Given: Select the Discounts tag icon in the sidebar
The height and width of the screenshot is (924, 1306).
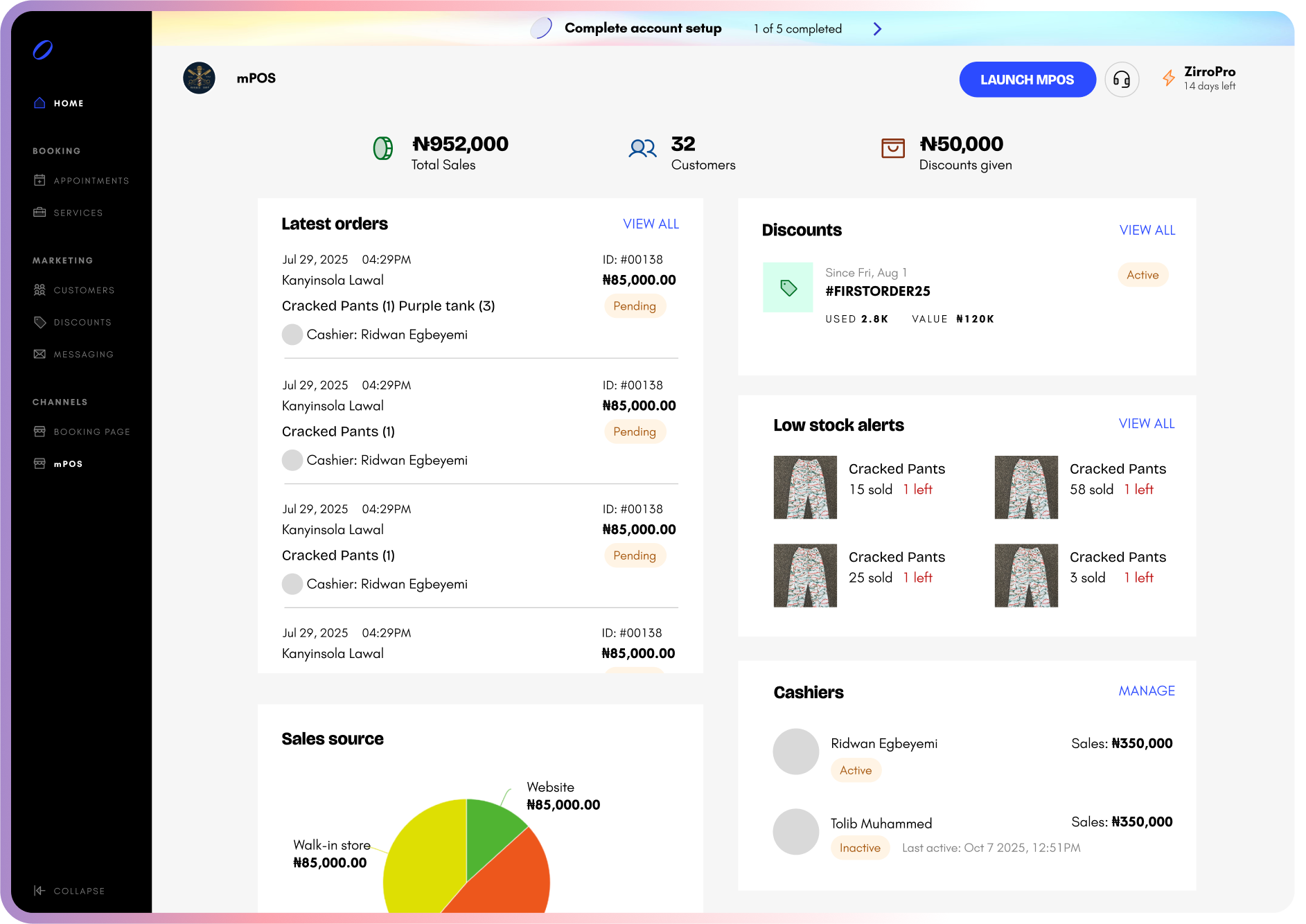Looking at the screenshot, I should pyautogui.click(x=39, y=321).
